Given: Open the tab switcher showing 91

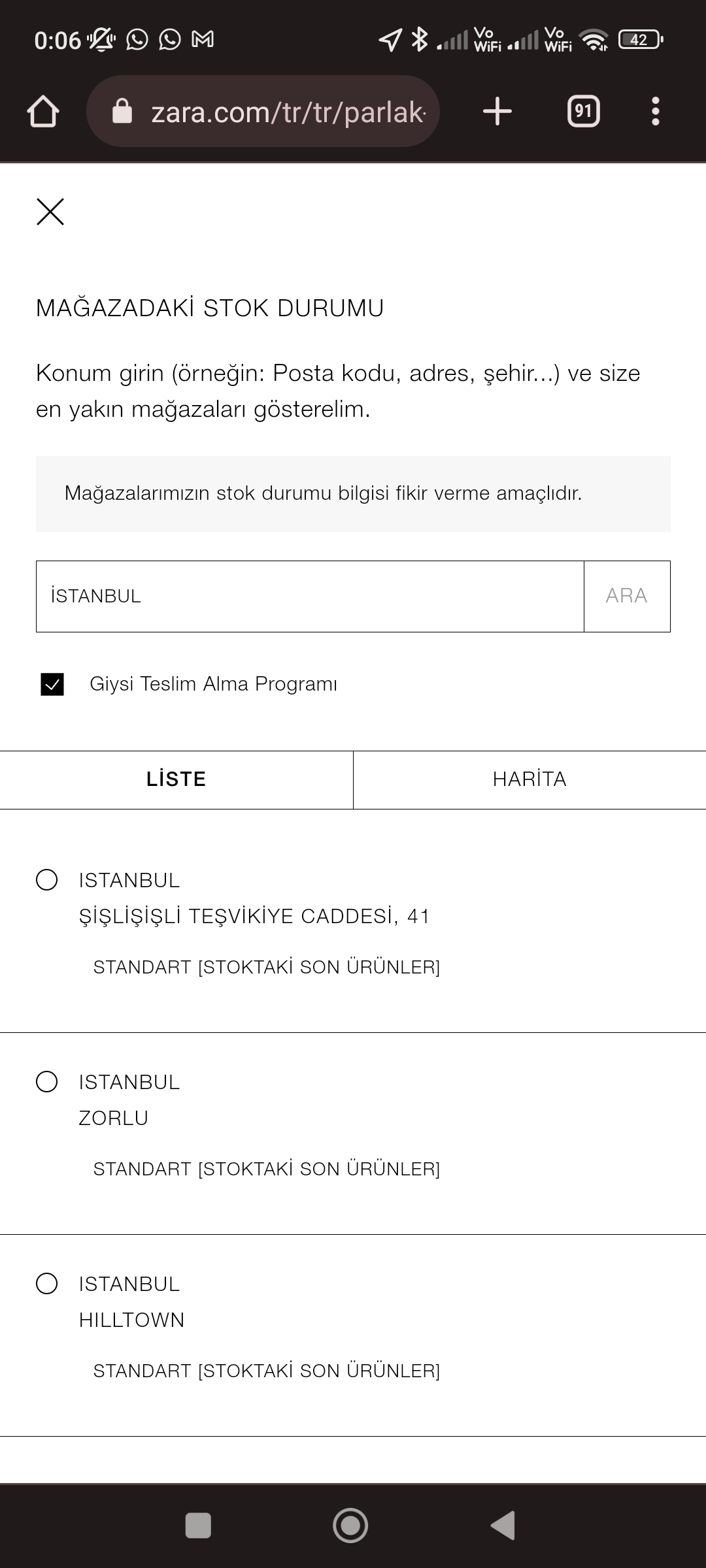Looking at the screenshot, I should click(583, 111).
